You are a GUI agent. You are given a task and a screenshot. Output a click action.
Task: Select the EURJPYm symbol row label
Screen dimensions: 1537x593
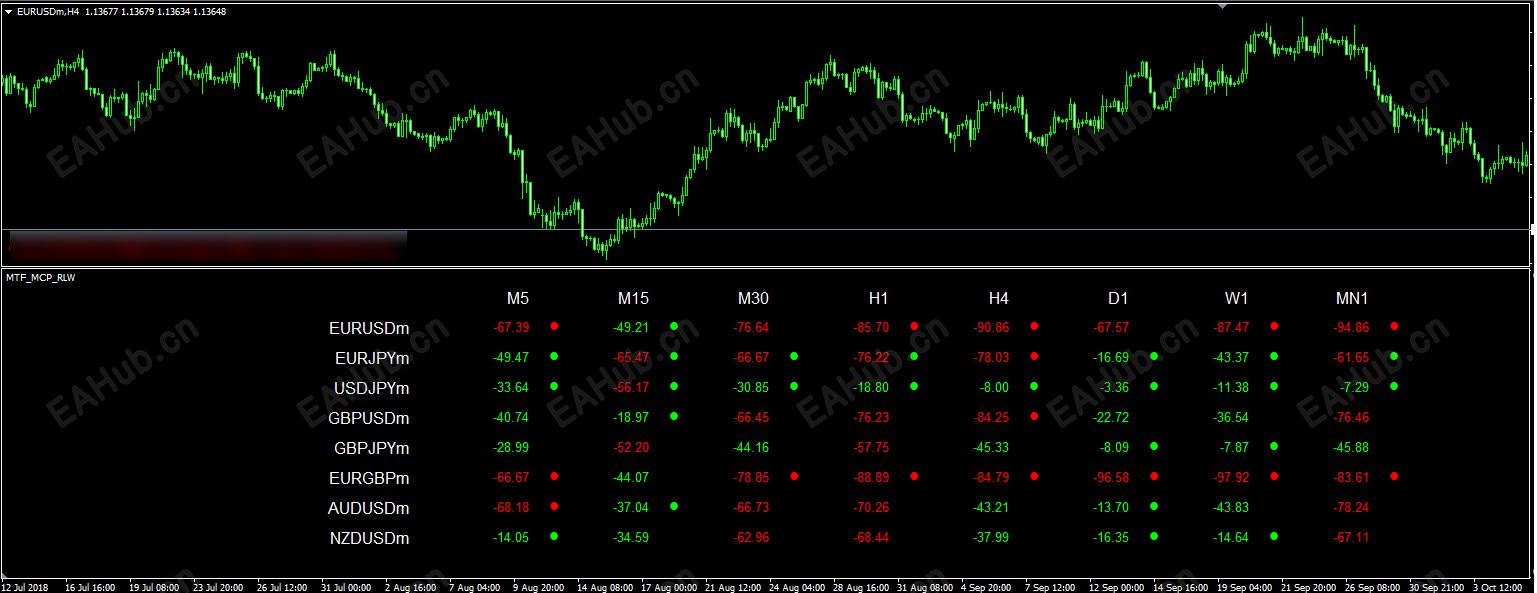tap(372, 358)
